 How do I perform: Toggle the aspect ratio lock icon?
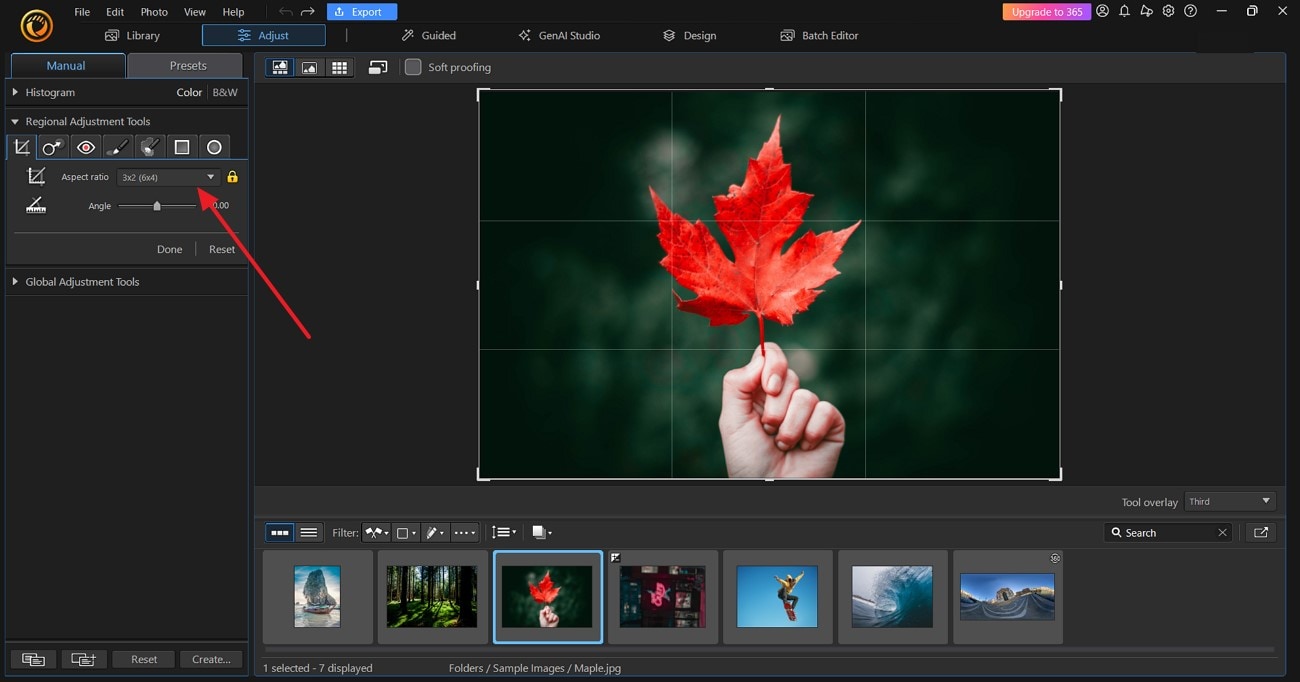pos(232,177)
